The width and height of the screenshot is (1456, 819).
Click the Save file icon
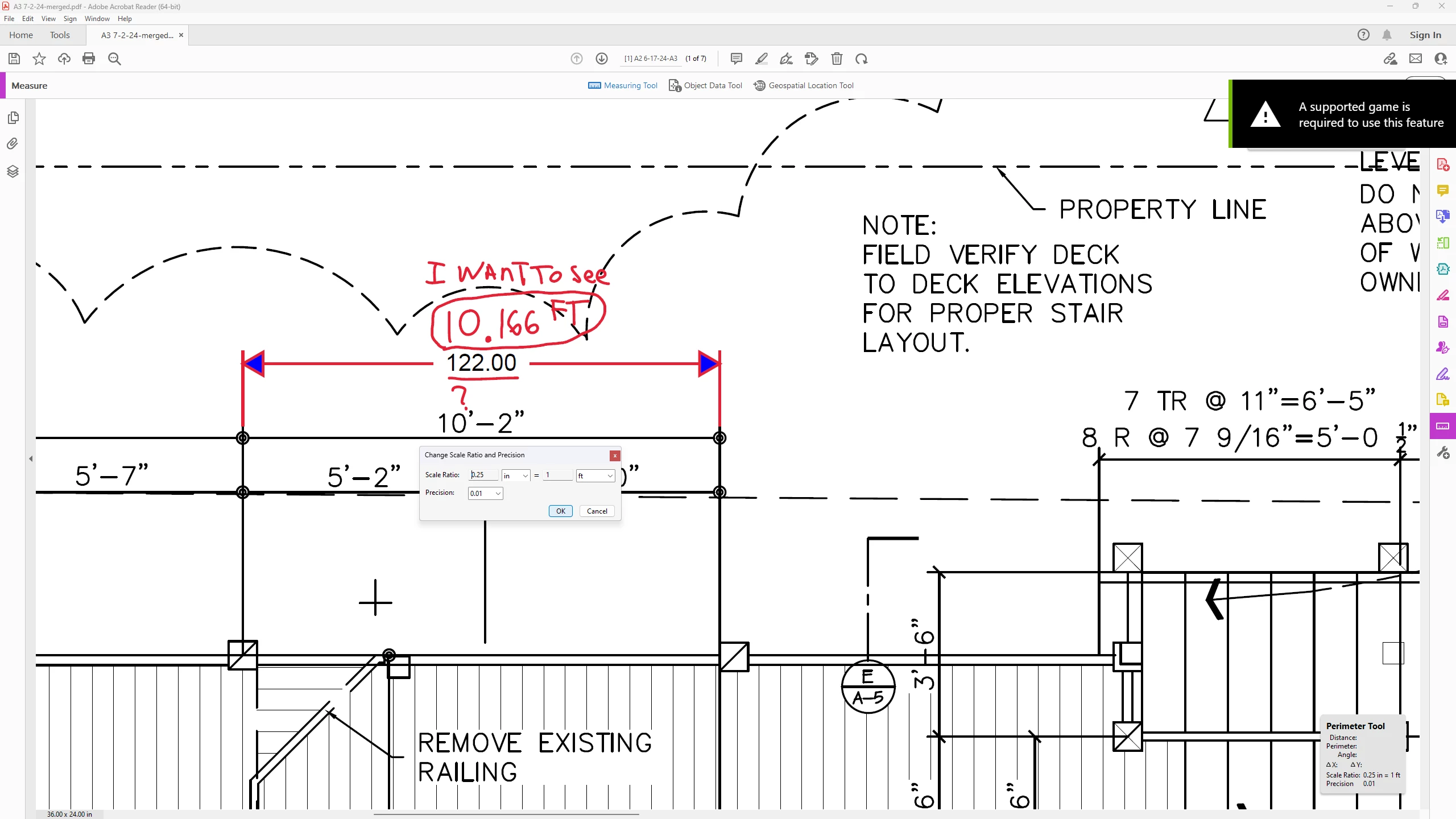coord(14,59)
